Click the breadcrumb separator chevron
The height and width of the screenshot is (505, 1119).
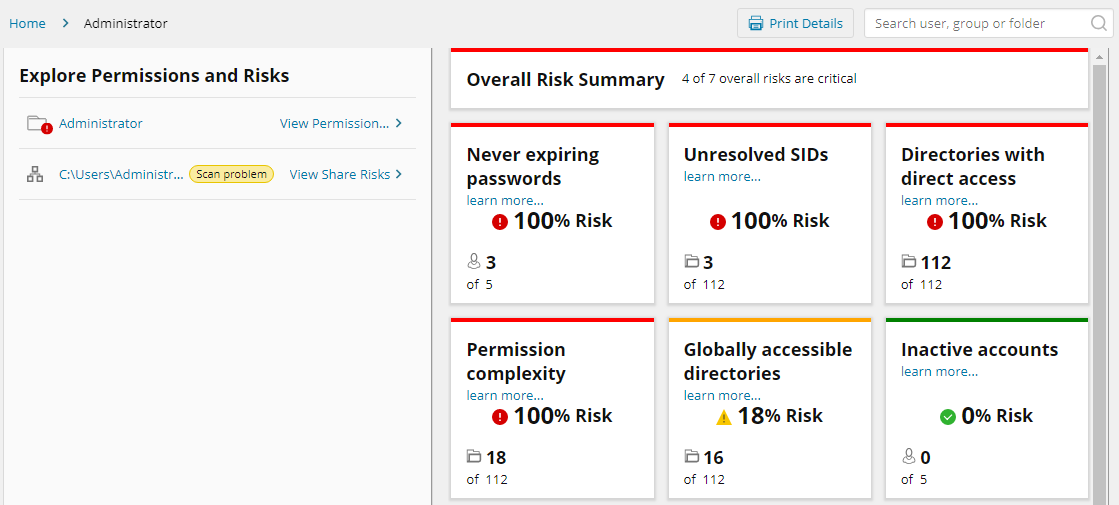point(65,23)
